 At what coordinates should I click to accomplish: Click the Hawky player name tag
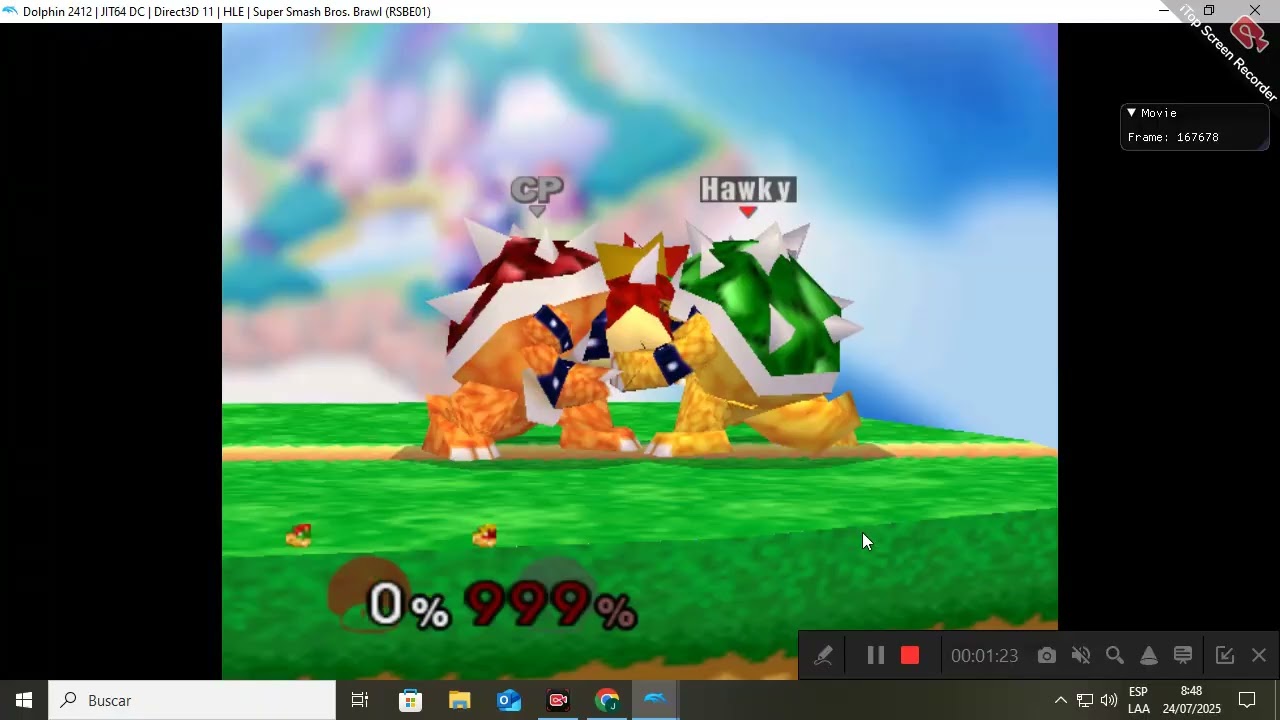(x=748, y=189)
